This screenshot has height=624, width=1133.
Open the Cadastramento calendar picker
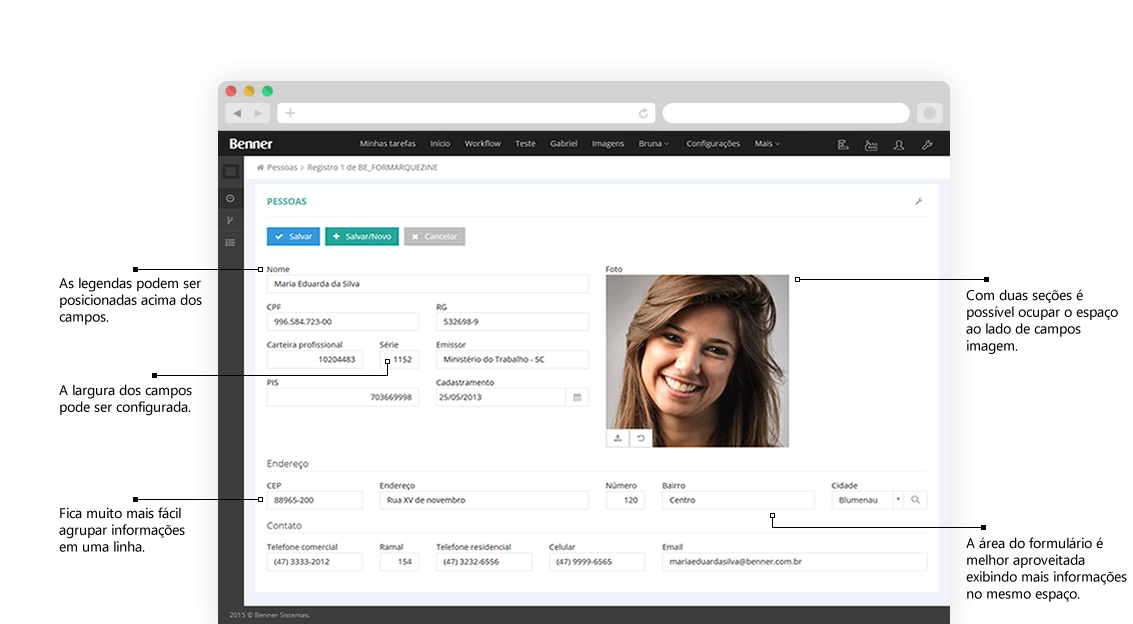(577, 397)
